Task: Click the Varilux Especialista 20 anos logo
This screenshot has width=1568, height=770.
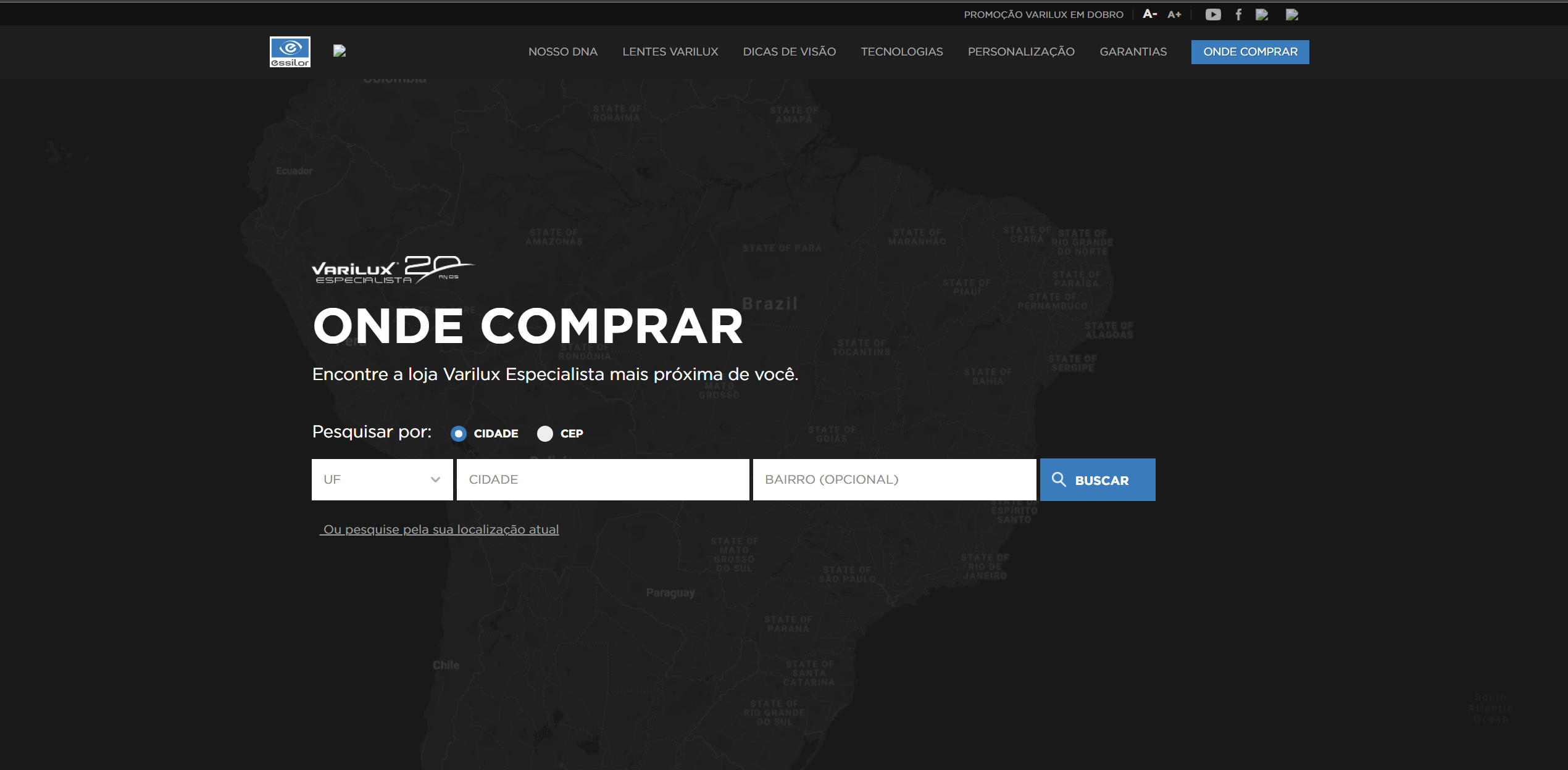Action: point(393,270)
